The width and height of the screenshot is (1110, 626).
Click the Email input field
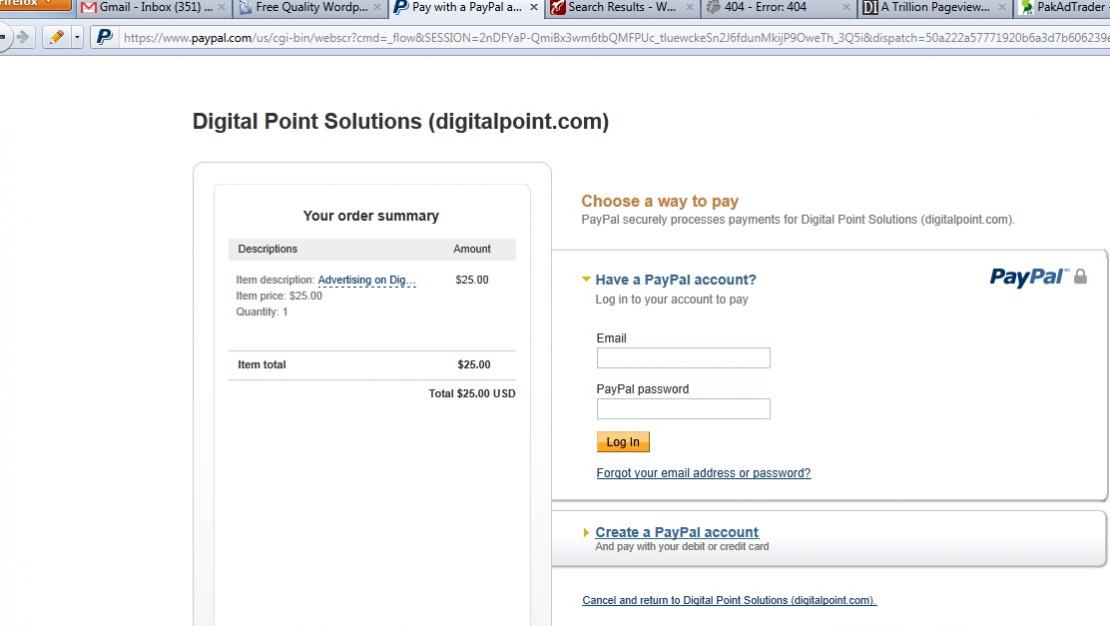pos(683,358)
